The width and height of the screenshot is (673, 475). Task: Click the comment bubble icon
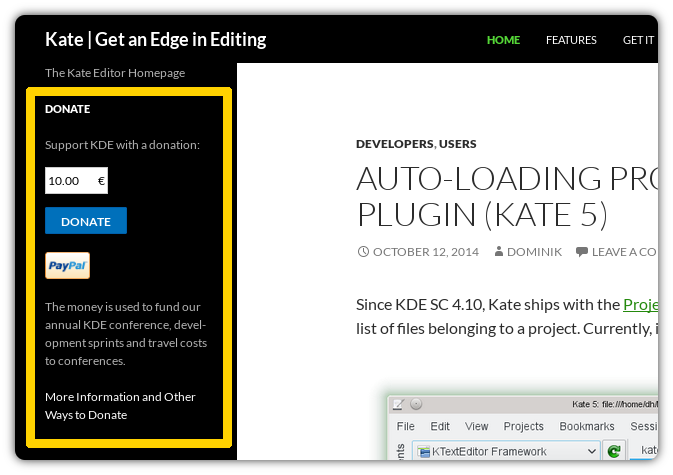582,252
